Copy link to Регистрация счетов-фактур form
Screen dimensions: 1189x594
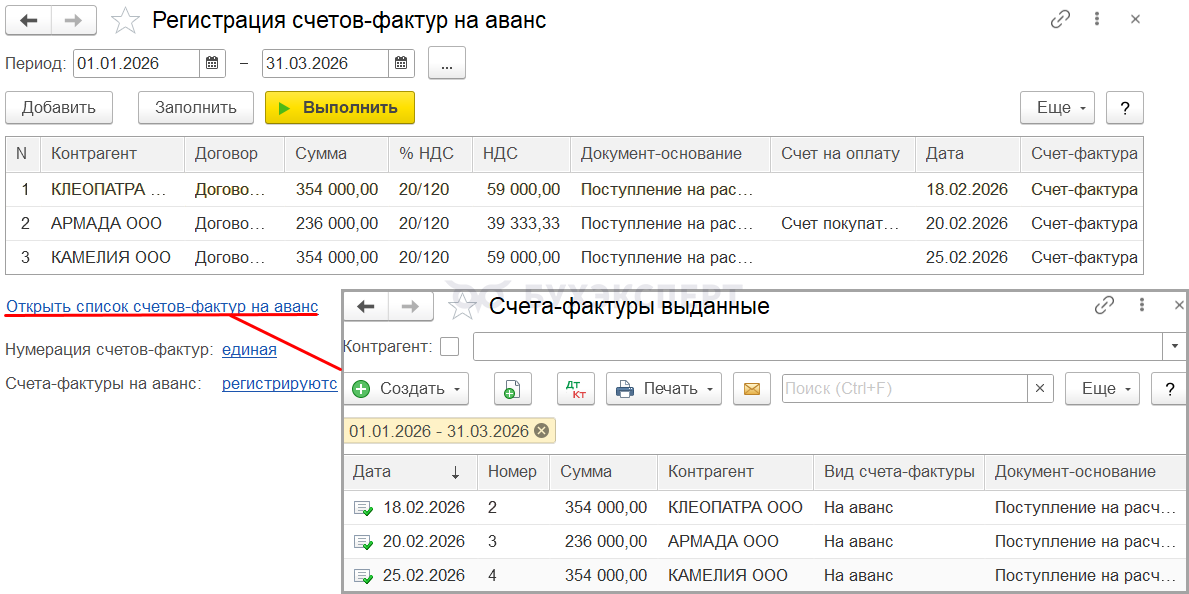click(1059, 20)
